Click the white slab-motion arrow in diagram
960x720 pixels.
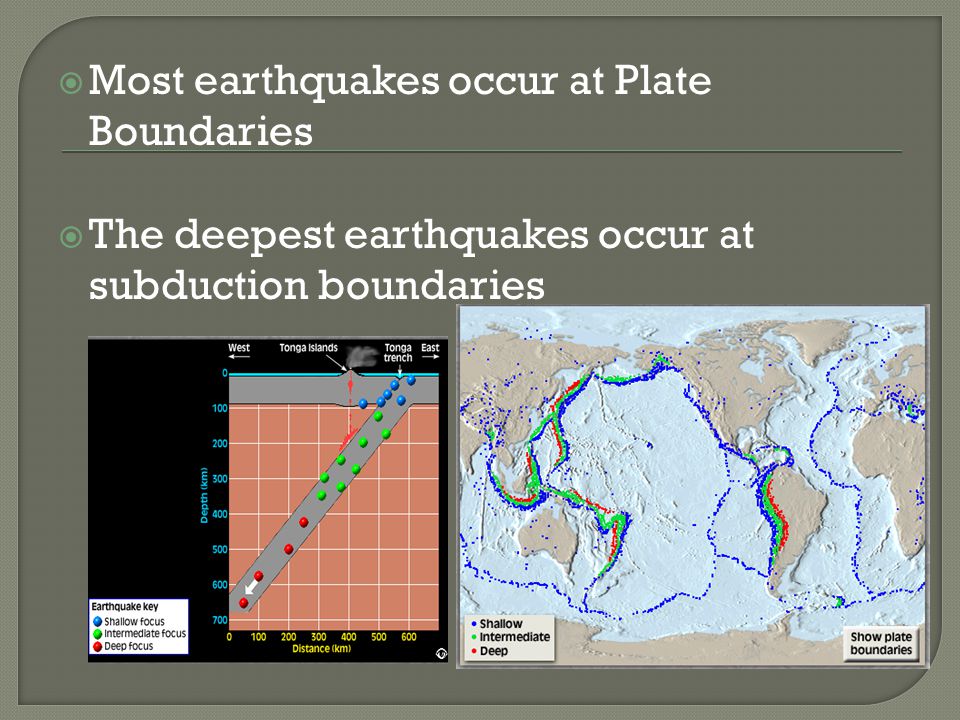tap(250, 588)
